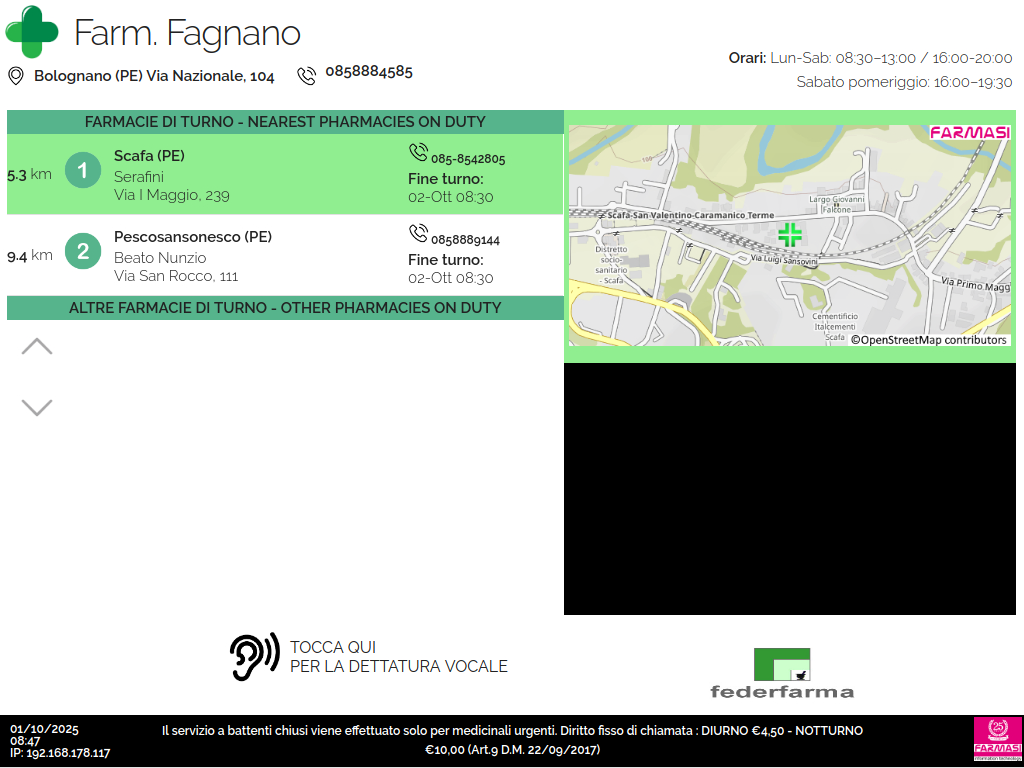Click the Federfarma logo

[x=782, y=673]
